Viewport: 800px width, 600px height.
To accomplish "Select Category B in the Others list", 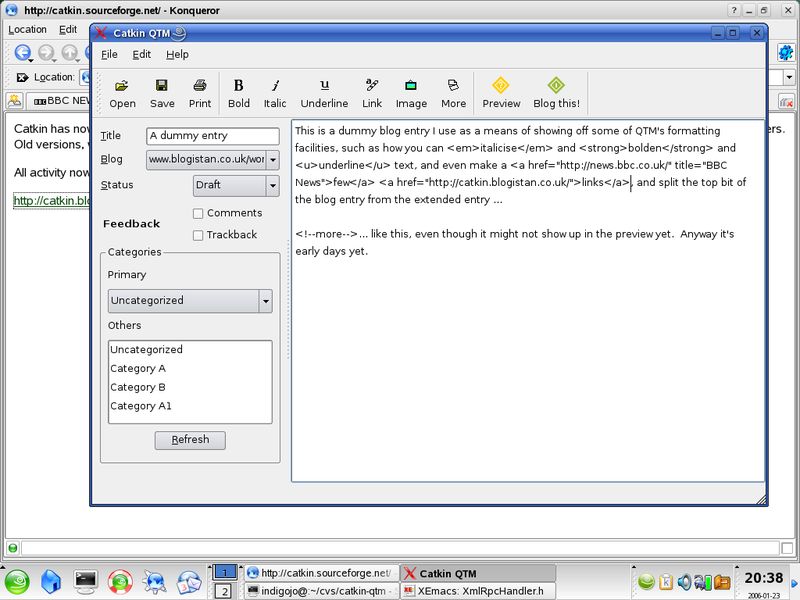I will pyautogui.click(x=190, y=388).
